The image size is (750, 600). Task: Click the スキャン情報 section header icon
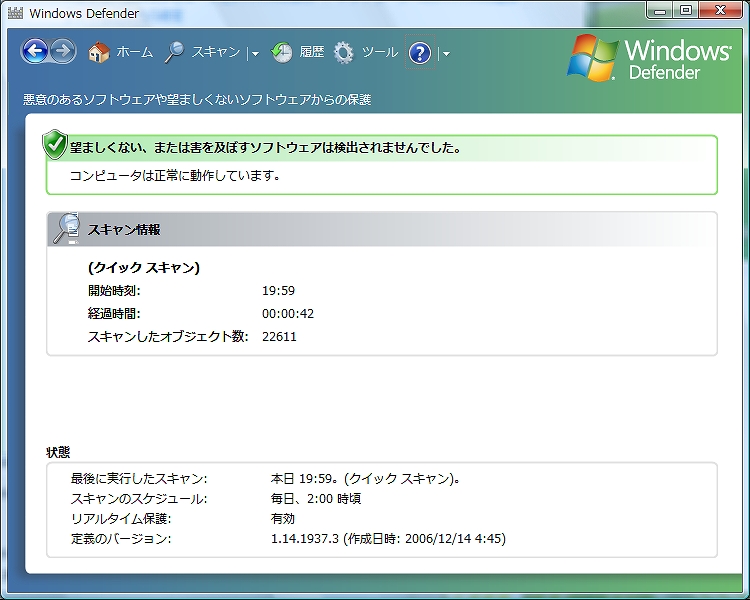point(66,229)
